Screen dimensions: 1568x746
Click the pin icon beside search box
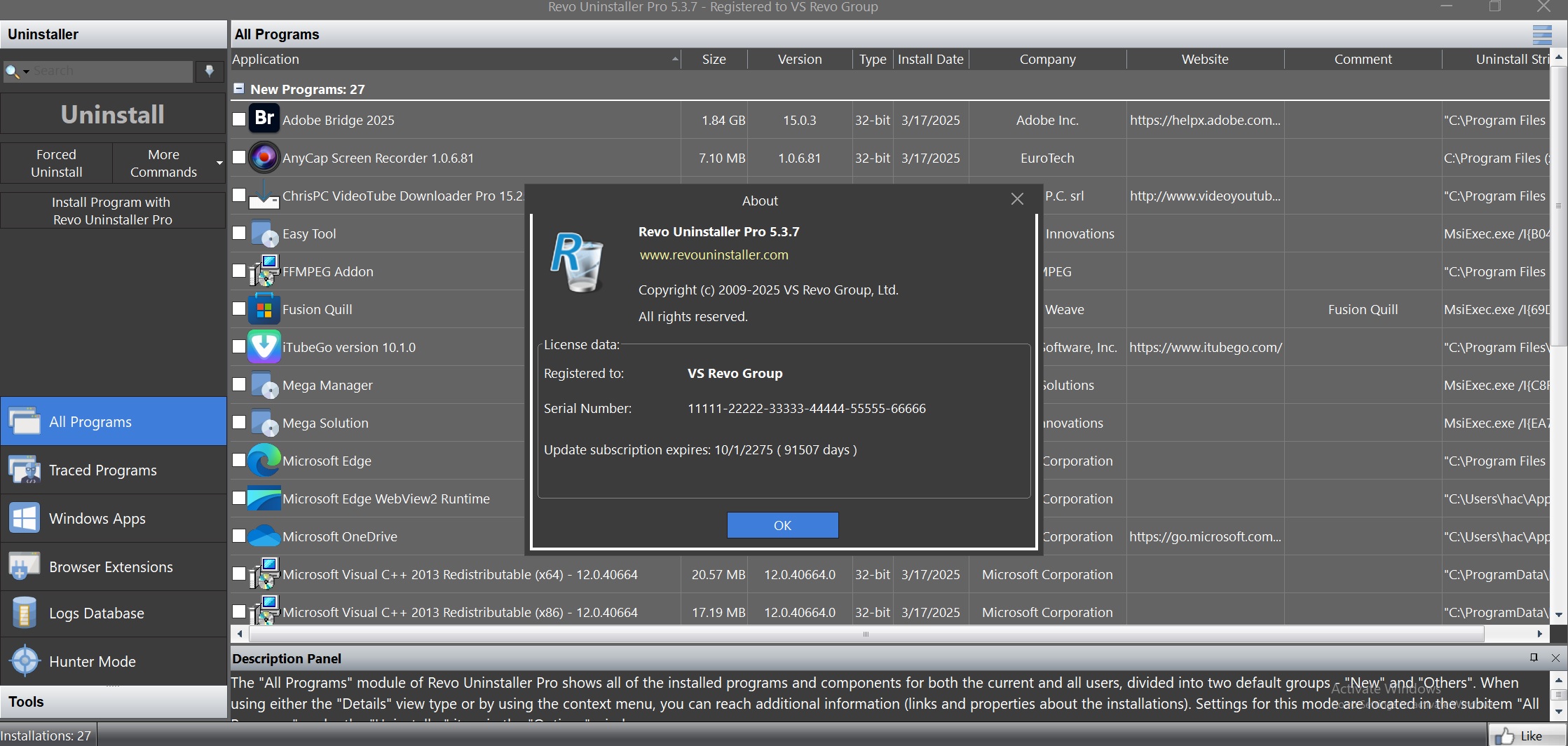[x=209, y=71]
